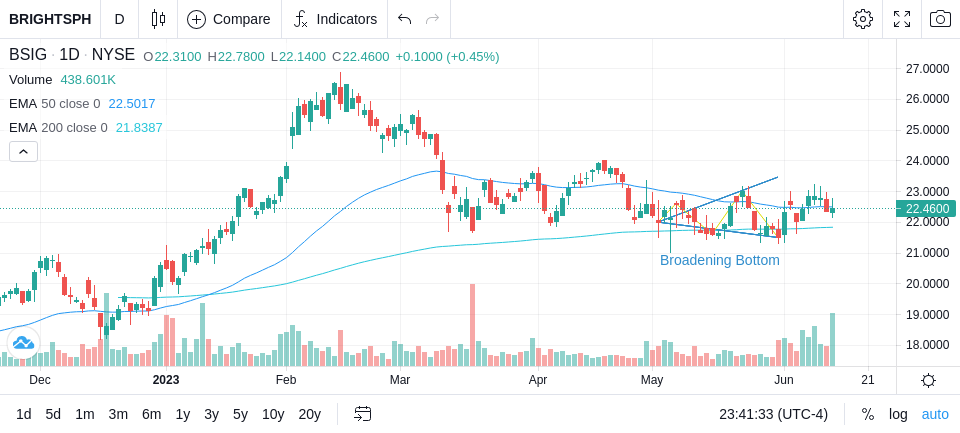
Task: Click the close value C22.4600
Action: click(361, 57)
